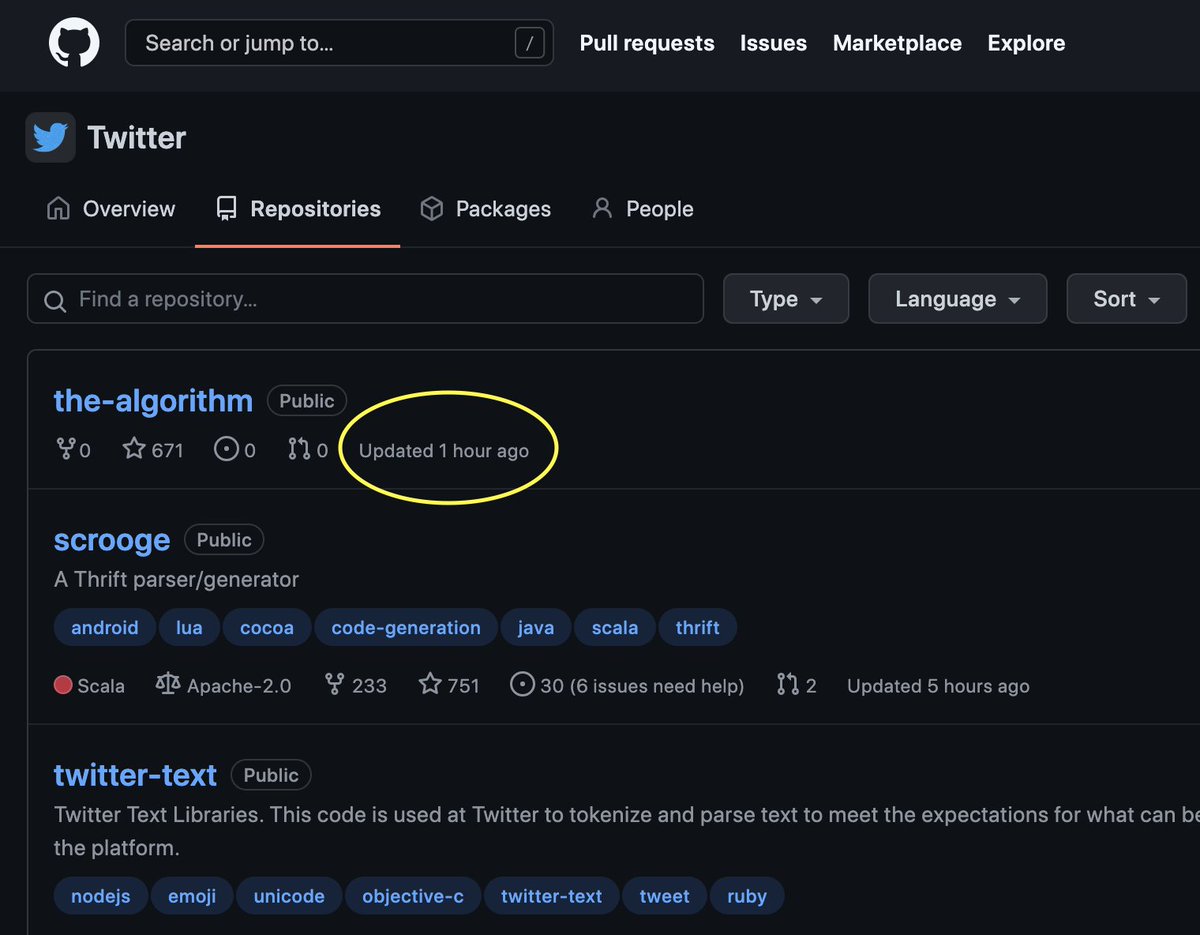Click the scrooge pull request icon showing 2
This screenshot has height=935, width=1200.
tap(787, 685)
